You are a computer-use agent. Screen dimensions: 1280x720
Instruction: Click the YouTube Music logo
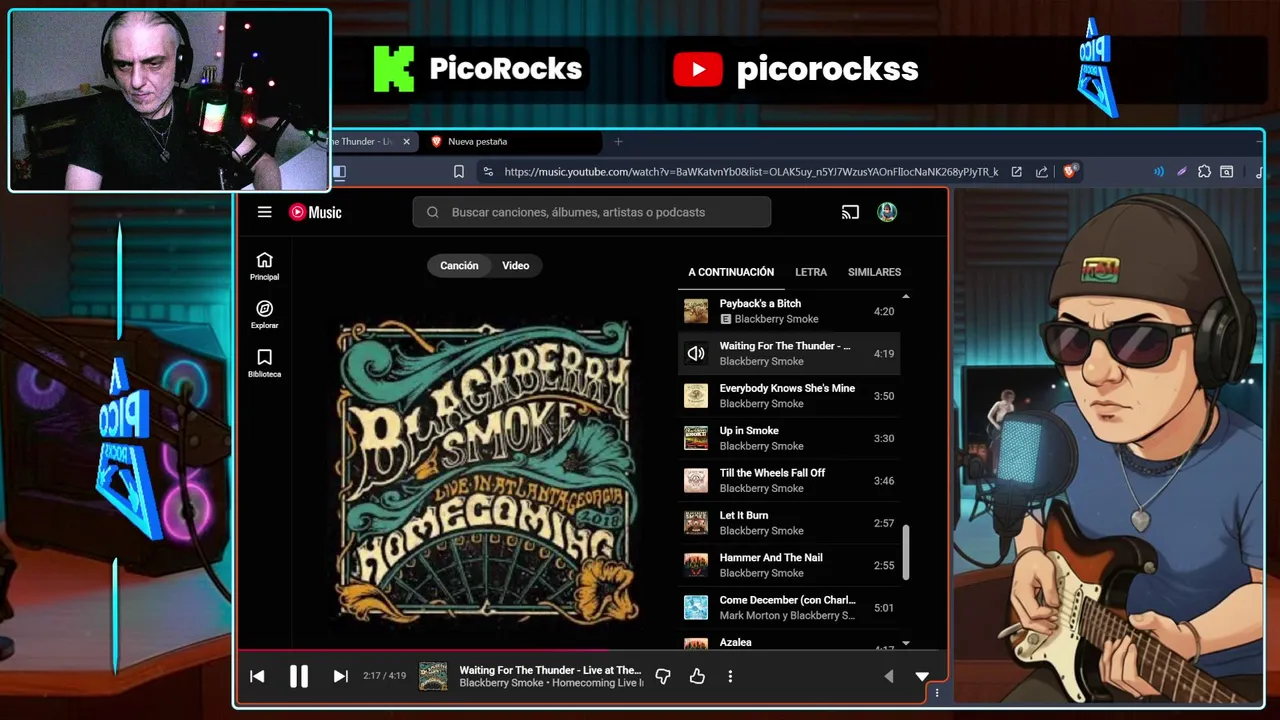point(315,212)
